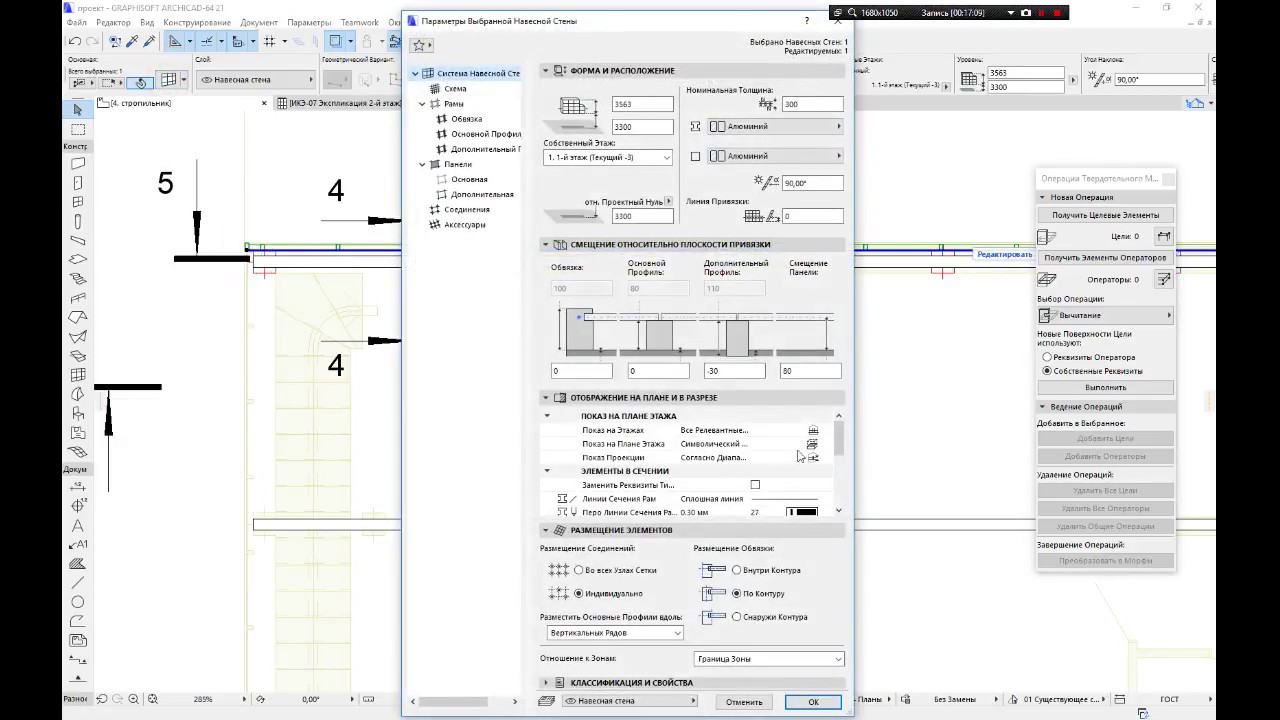Select the Основная panel tree item

point(469,180)
